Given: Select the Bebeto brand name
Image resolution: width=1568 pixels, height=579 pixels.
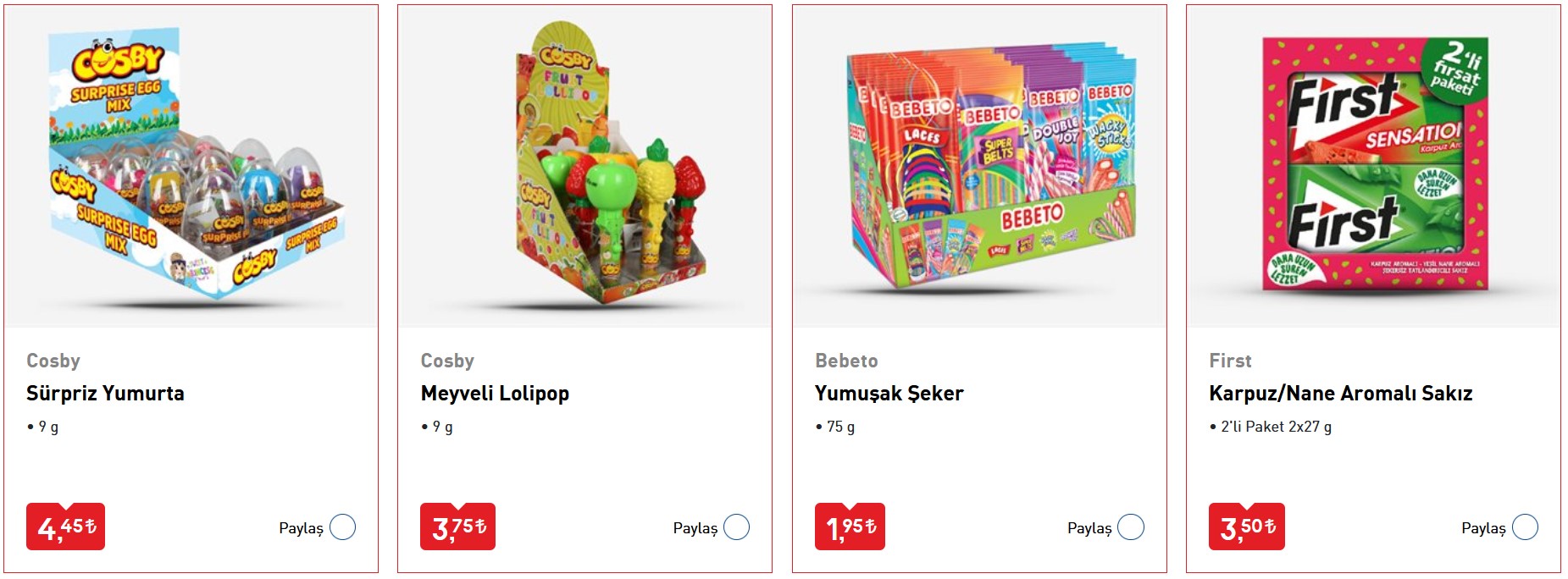Looking at the screenshot, I should pos(846,361).
